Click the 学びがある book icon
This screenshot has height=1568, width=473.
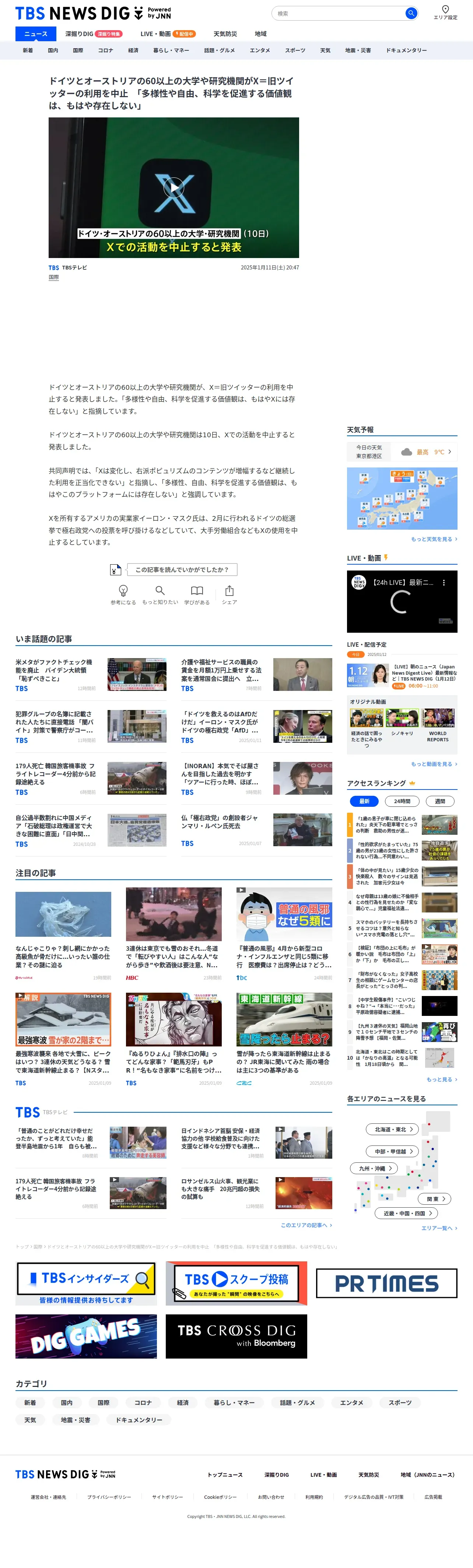coord(197,590)
